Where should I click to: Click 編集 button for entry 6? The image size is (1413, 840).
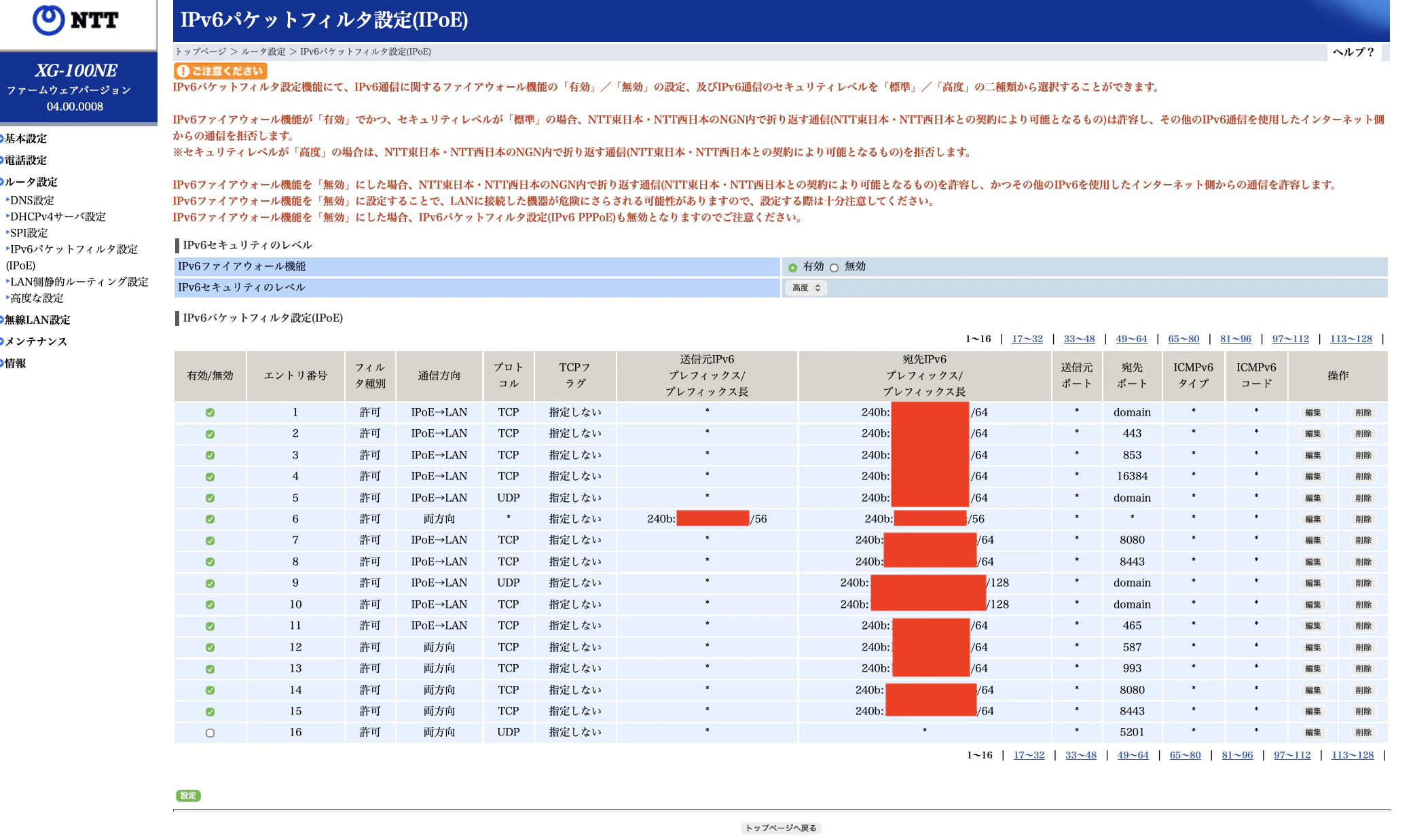1313,519
